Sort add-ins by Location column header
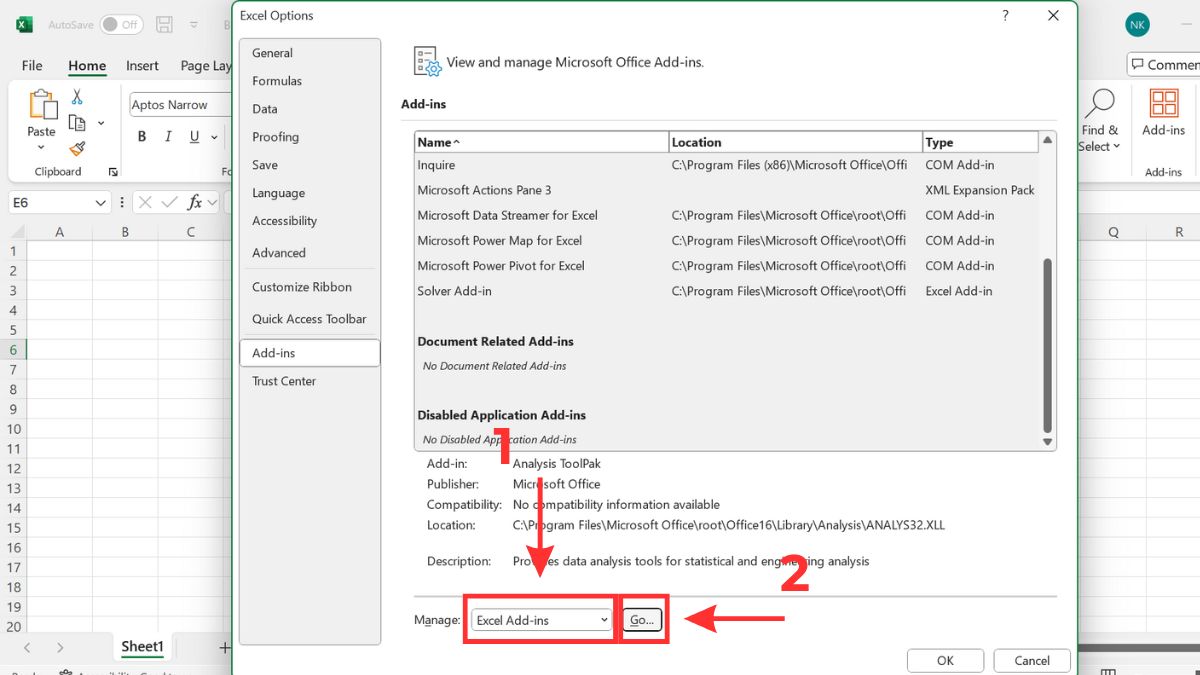This screenshot has height=675, width=1200. click(x=795, y=142)
